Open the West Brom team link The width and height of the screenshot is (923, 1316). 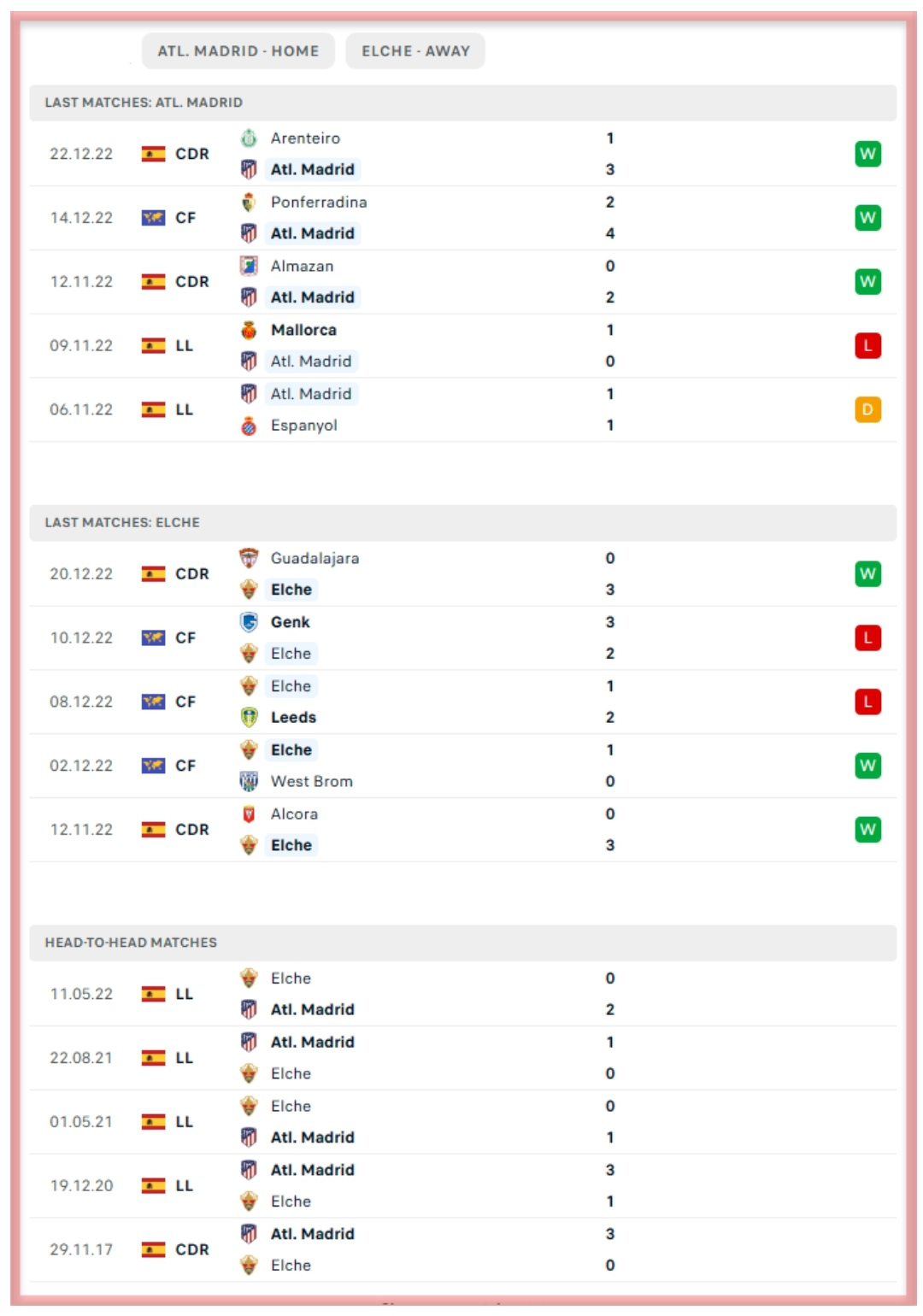coord(311,781)
